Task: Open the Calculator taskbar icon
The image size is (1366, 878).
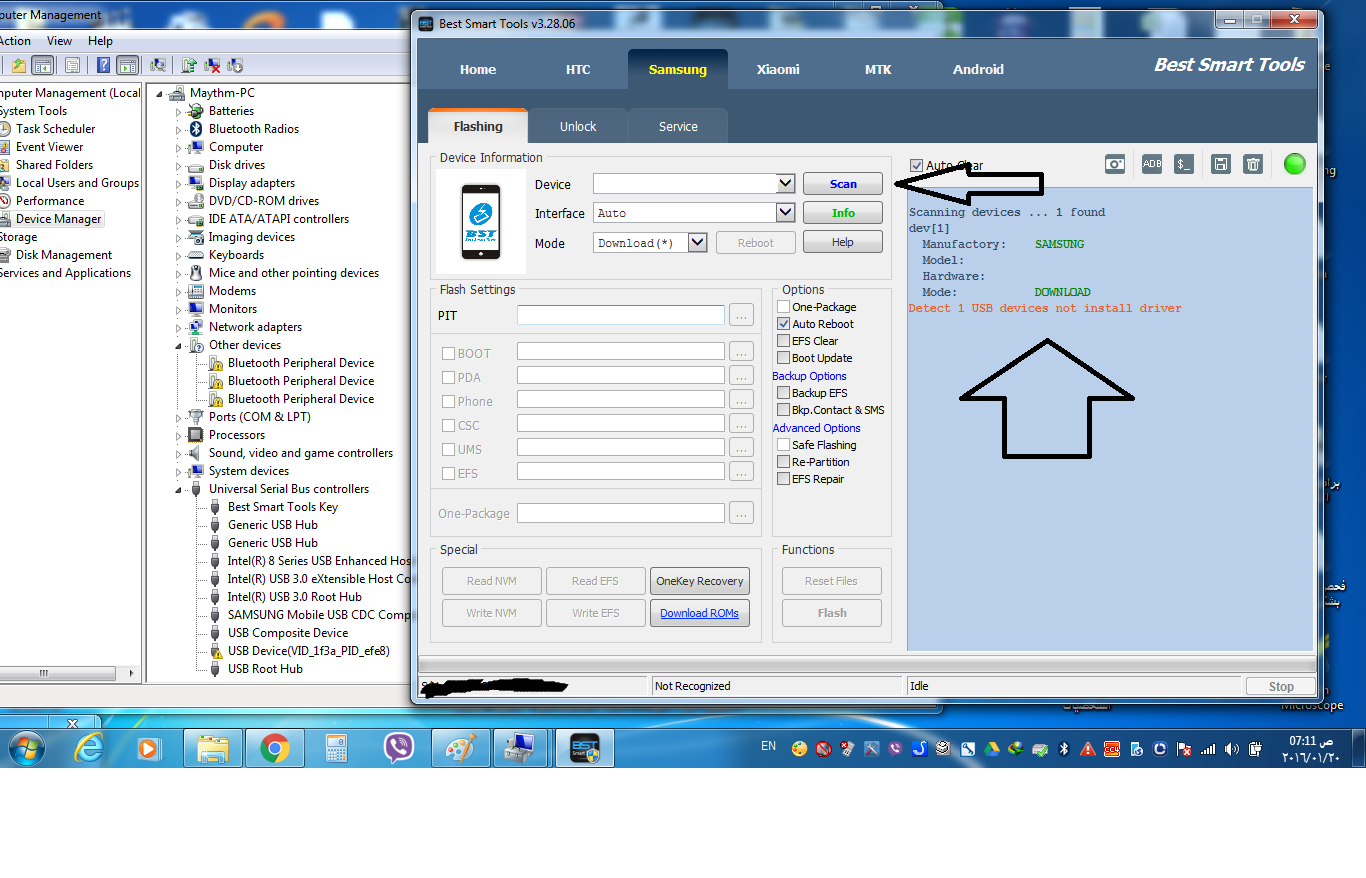Action: [337, 748]
